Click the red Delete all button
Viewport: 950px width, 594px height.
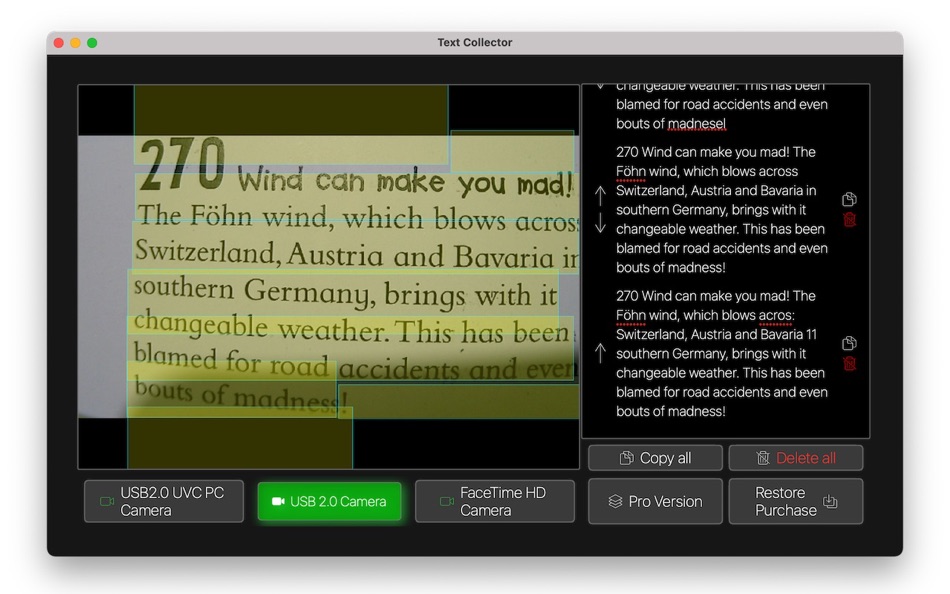(796, 458)
